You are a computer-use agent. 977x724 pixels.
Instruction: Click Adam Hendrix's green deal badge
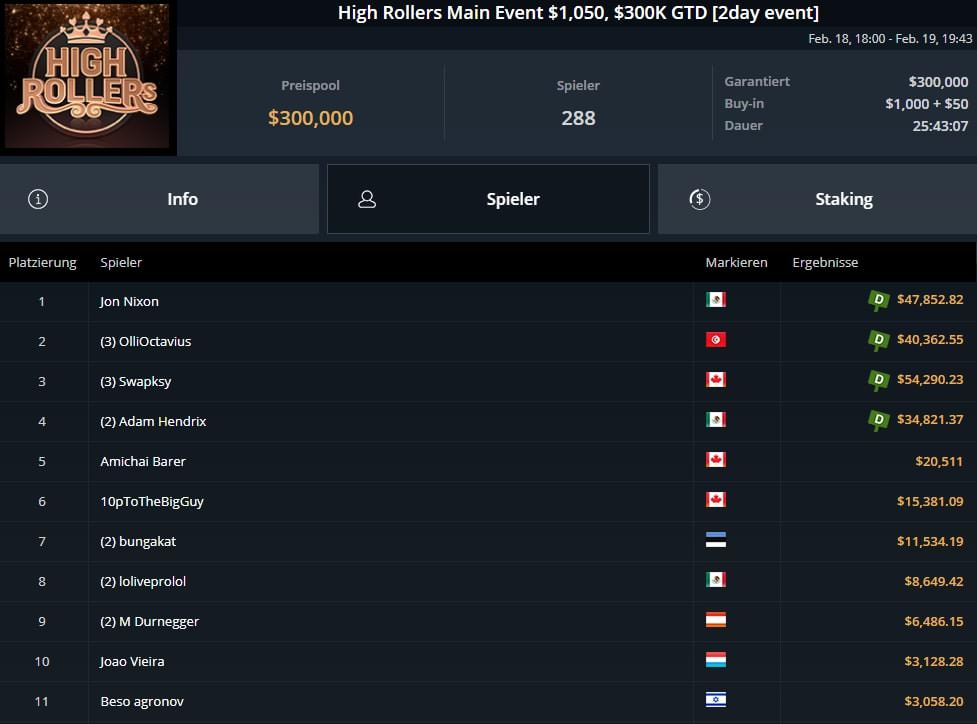879,420
